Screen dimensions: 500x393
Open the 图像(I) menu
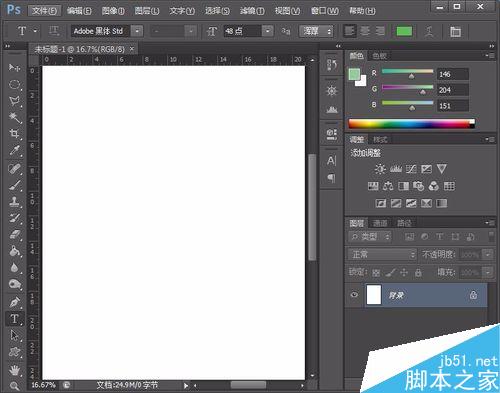coord(113,11)
